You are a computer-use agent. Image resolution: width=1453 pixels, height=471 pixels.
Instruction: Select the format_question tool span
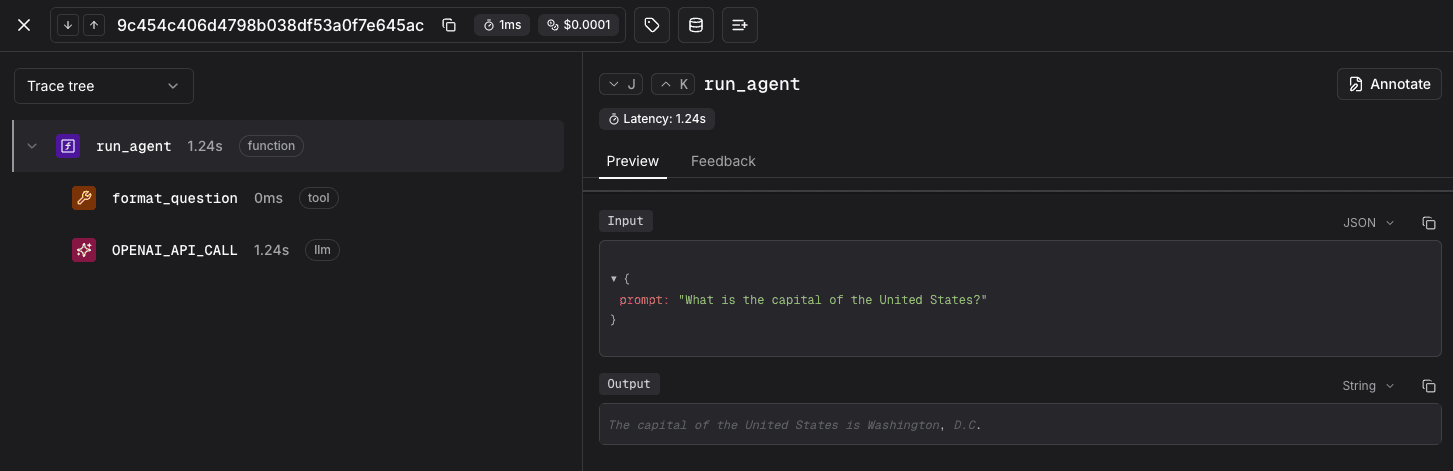(x=174, y=198)
